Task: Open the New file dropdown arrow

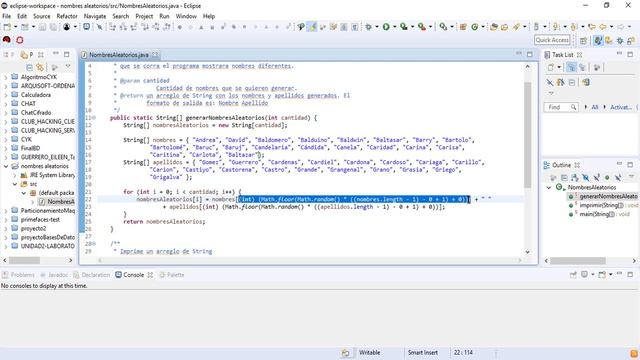Action: coord(16,27)
